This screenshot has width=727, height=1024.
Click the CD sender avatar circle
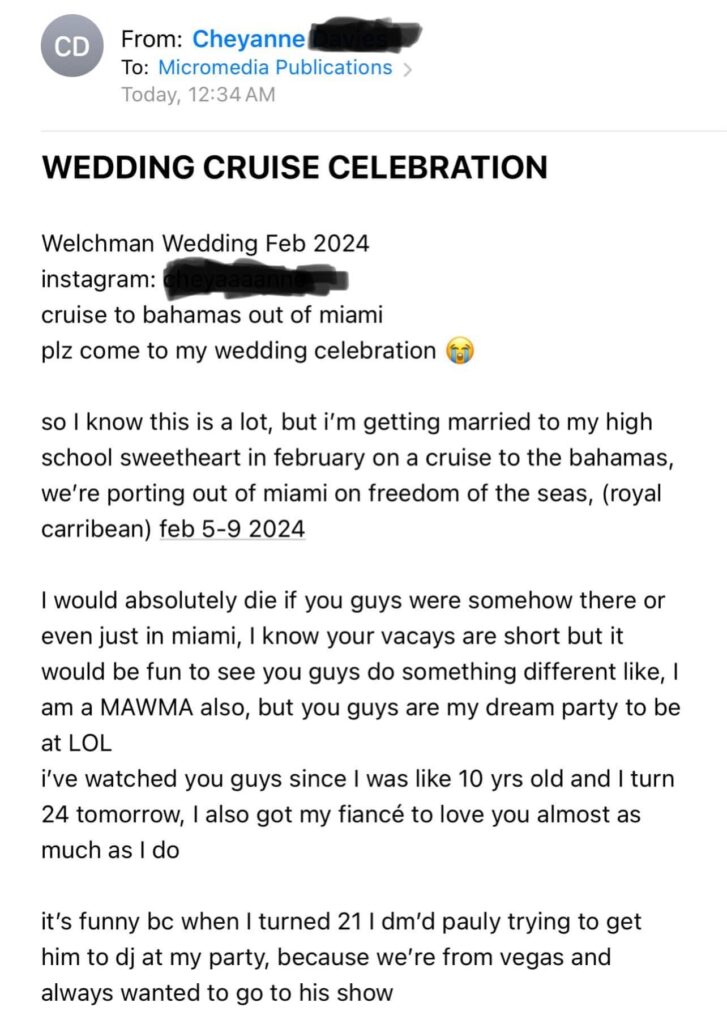[x=70, y=47]
